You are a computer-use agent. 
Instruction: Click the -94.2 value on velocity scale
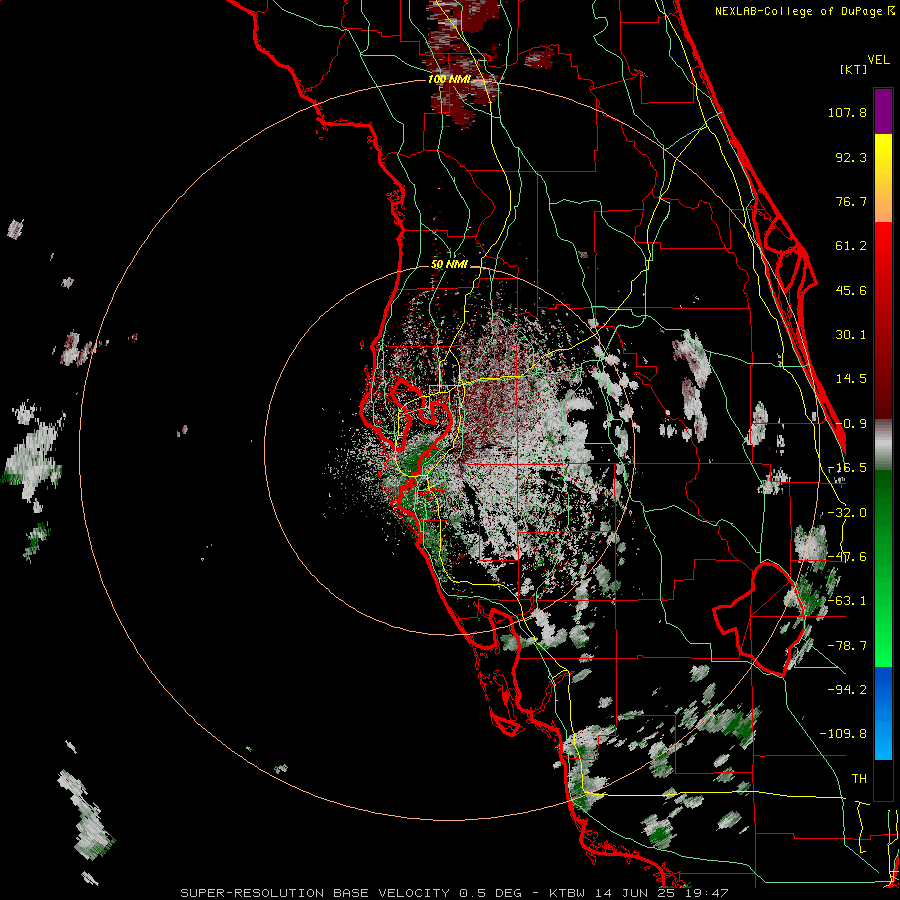847,689
